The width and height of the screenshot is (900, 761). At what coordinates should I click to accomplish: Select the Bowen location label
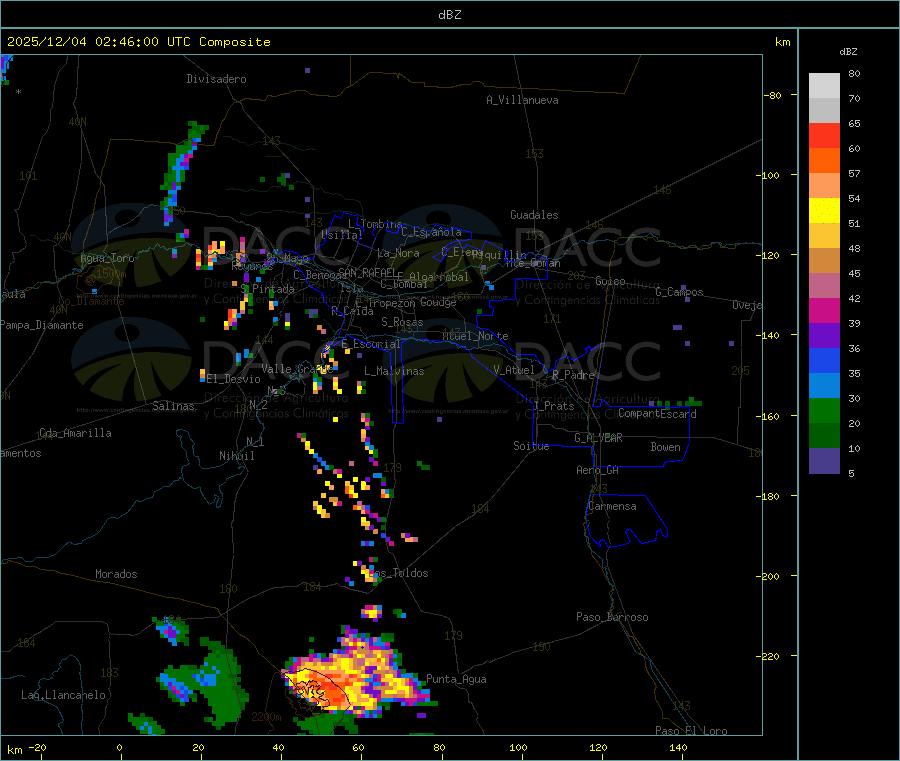coord(666,447)
